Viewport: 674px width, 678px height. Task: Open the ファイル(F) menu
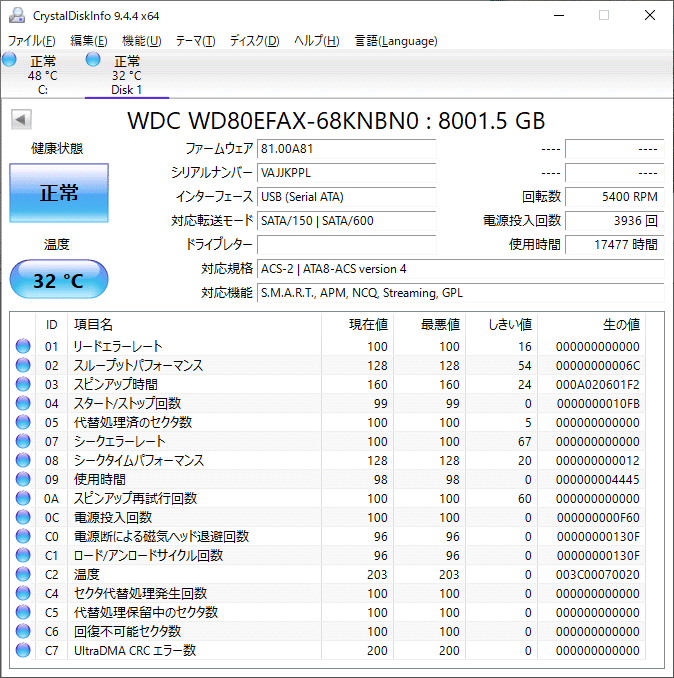tap(32, 41)
